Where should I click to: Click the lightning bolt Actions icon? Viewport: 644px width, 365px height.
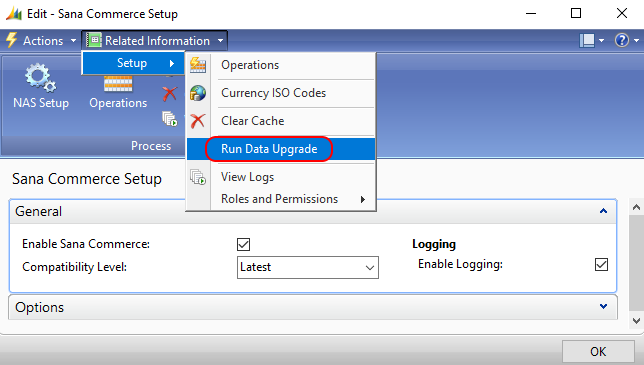click(12, 40)
